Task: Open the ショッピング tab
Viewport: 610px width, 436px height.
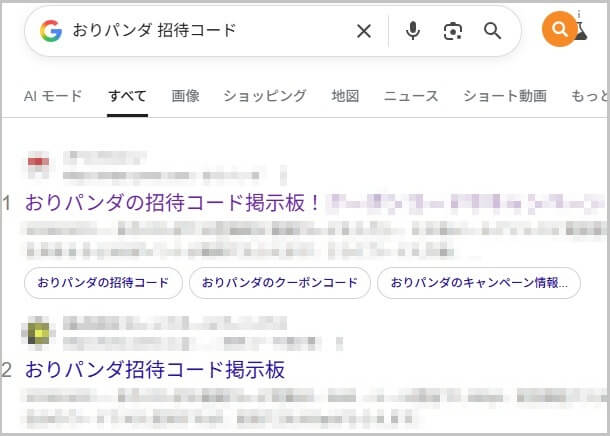Action: pyautogui.click(x=265, y=96)
